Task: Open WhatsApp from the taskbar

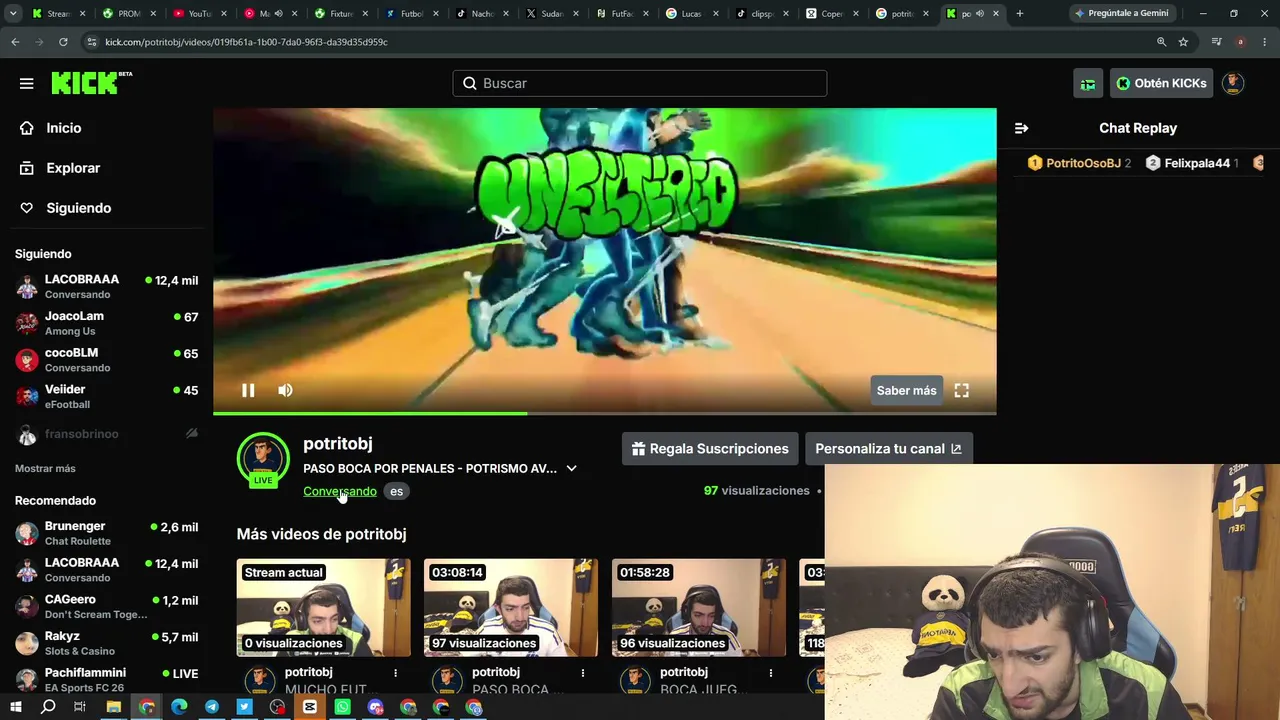Action: (343, 707)
